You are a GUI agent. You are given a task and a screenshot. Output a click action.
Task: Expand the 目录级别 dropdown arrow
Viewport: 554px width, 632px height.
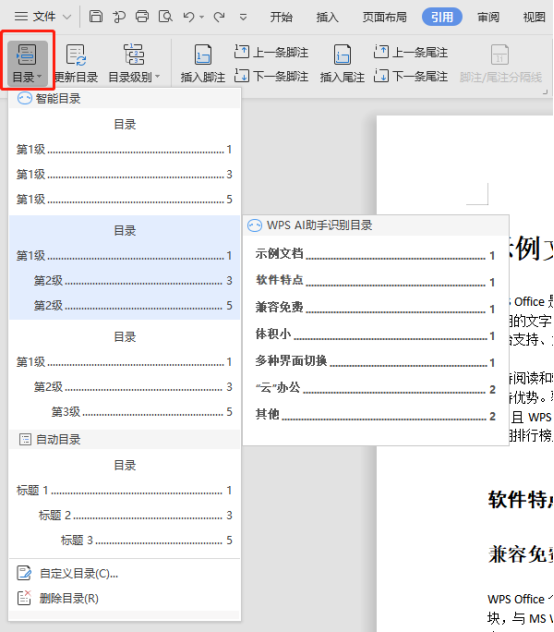coord(157,77)
